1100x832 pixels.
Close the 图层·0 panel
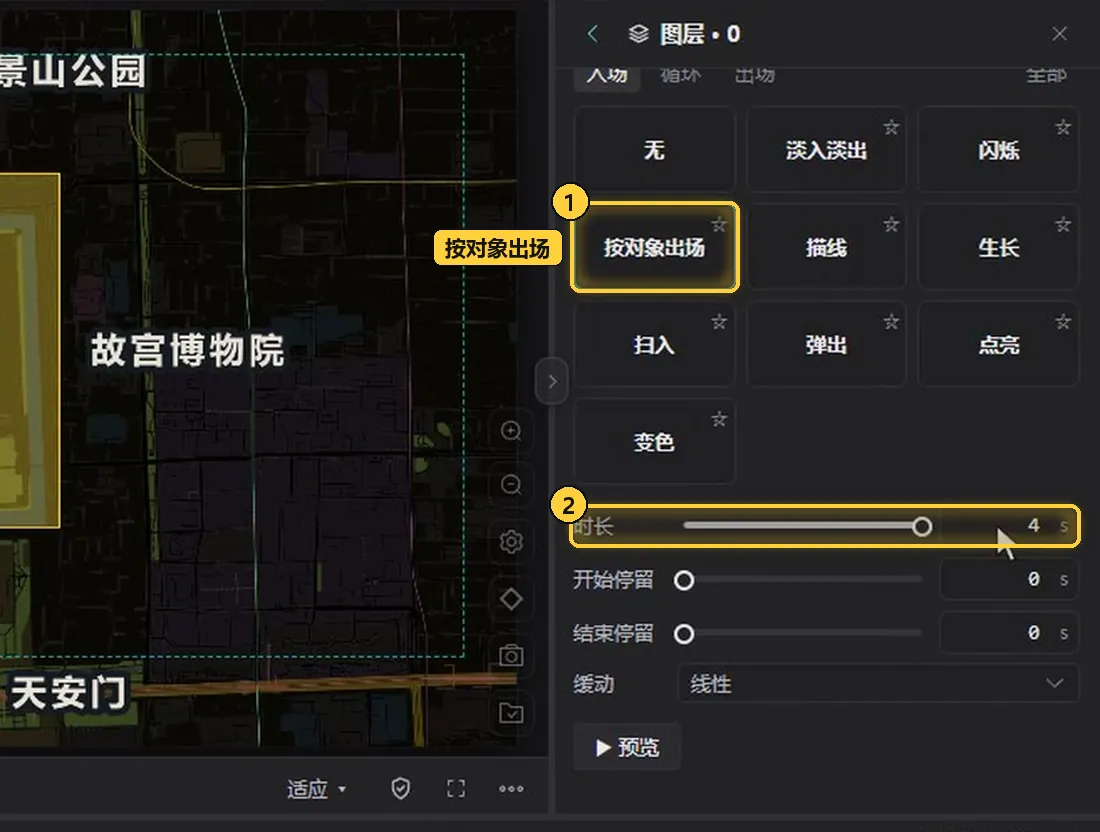[1059, 34]
